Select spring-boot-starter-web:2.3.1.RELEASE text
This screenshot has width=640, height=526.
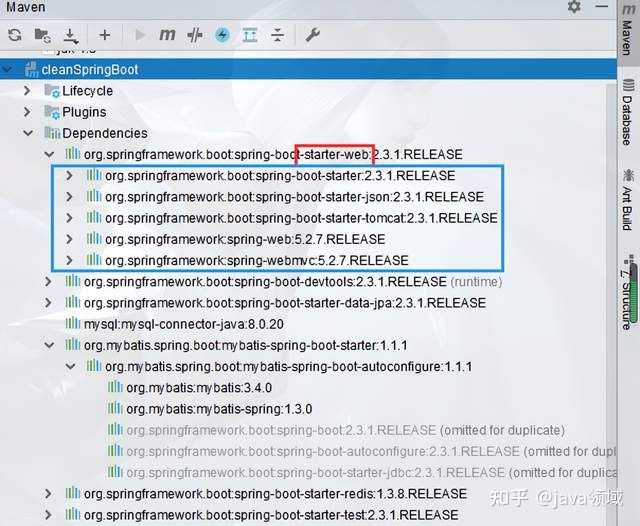(x=273, y=154)
